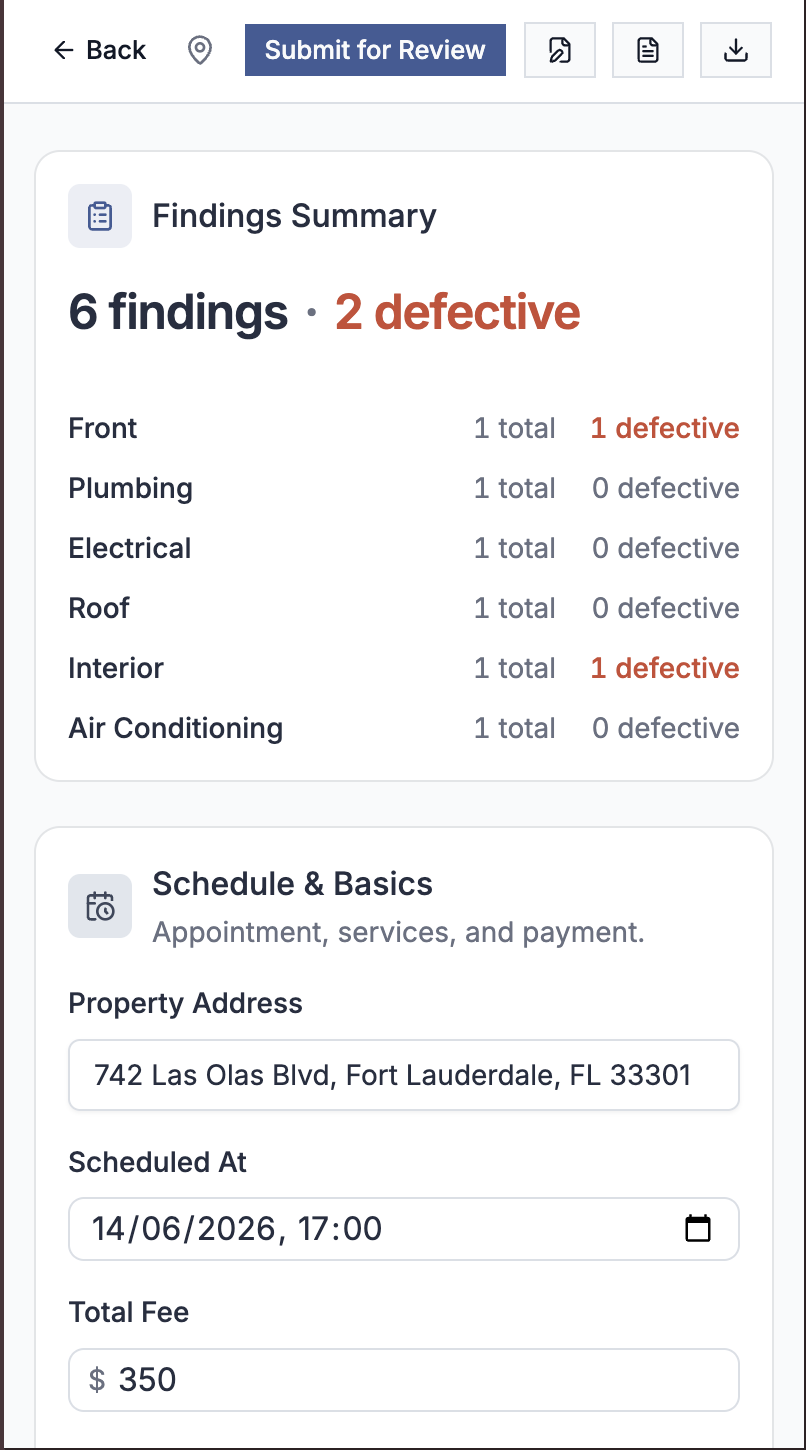This screenshot has width=806, height=1450.
Task: Submit the inspection for review
Action: pos(375,50)
